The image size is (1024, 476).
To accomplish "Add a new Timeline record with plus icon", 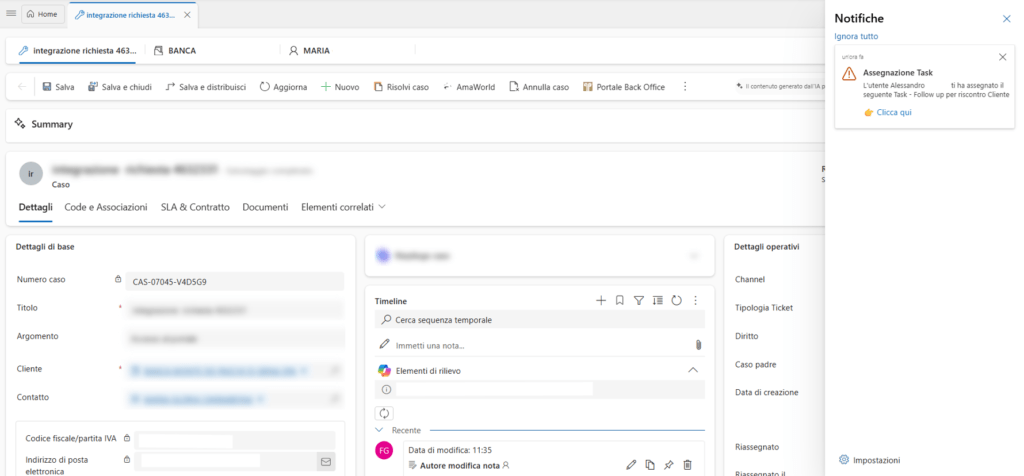I will pos(601,300).
